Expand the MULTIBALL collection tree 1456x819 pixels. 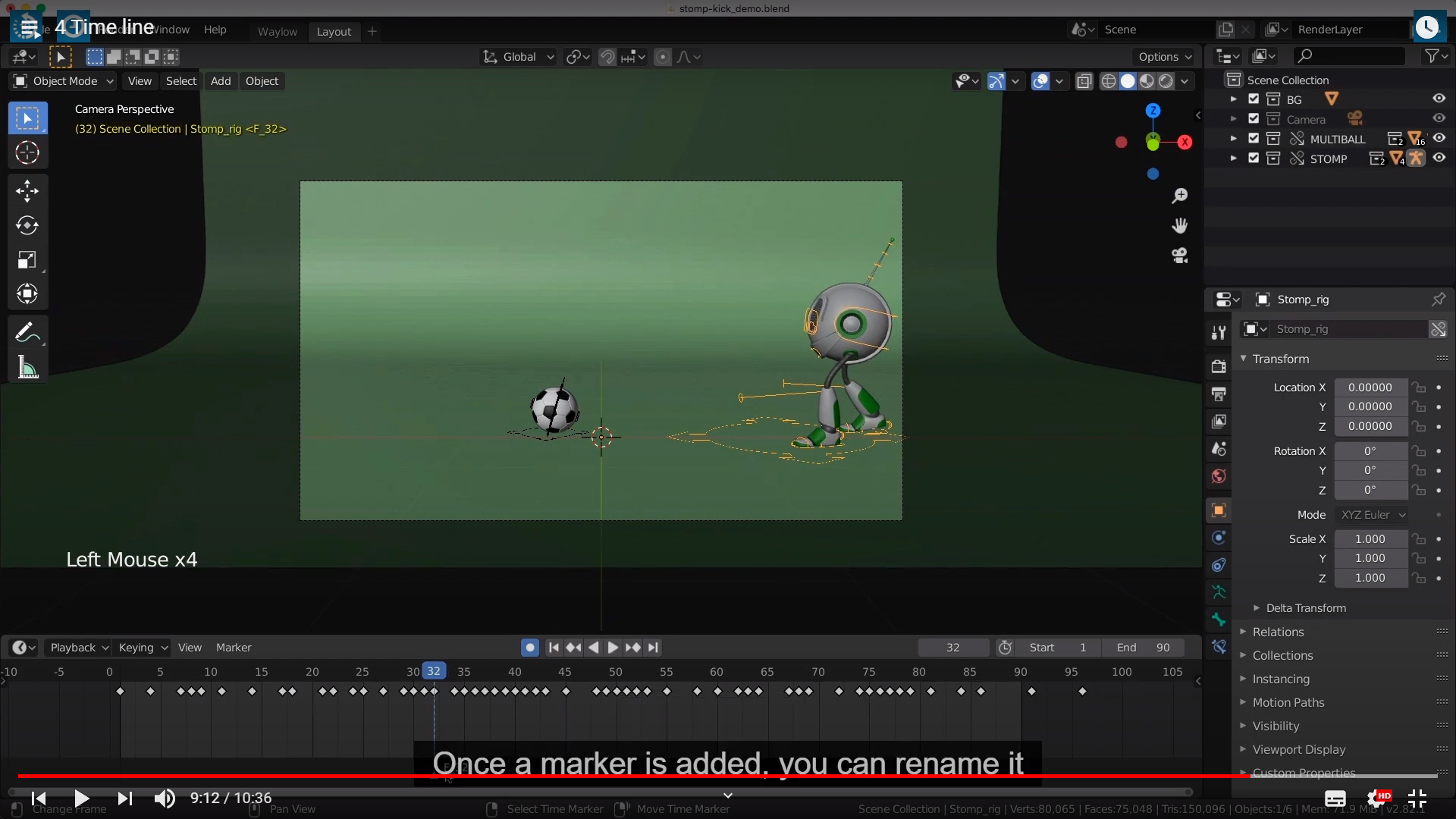coord(1233,139)
